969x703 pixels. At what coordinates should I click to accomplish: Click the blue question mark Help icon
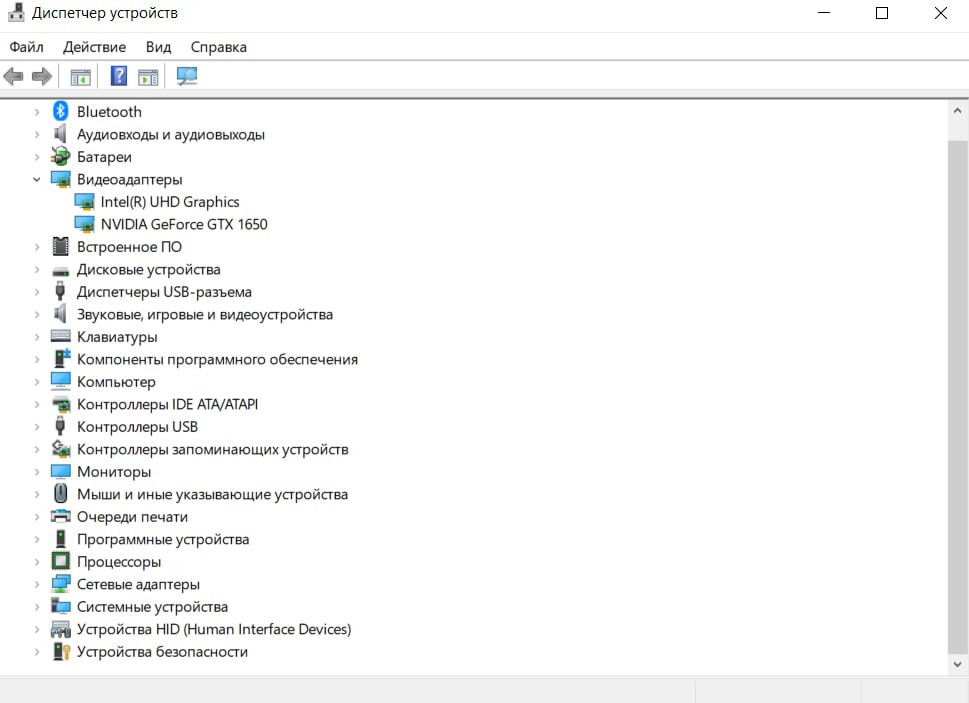tap(119, 76)
